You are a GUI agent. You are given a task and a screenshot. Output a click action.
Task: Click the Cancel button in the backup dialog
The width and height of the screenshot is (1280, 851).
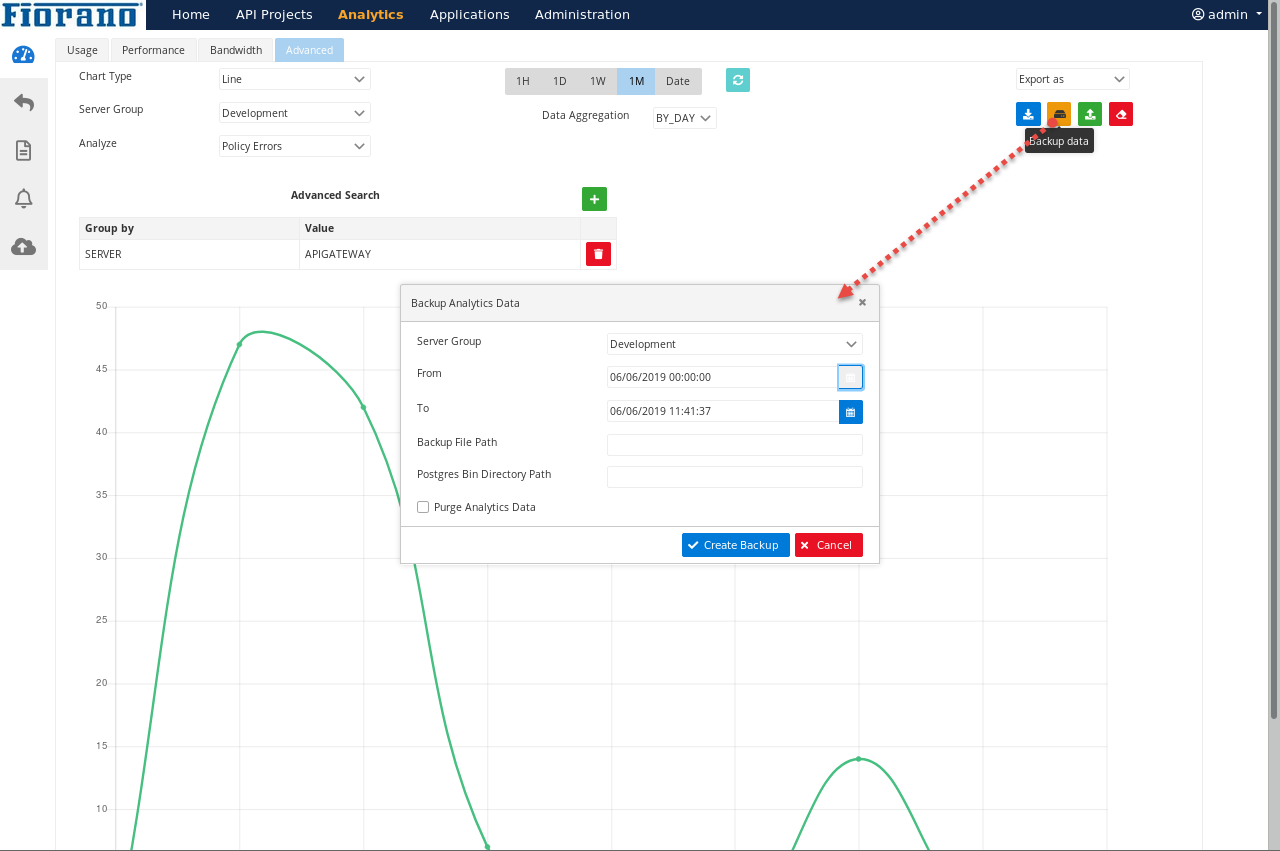[x=829, y=545]
